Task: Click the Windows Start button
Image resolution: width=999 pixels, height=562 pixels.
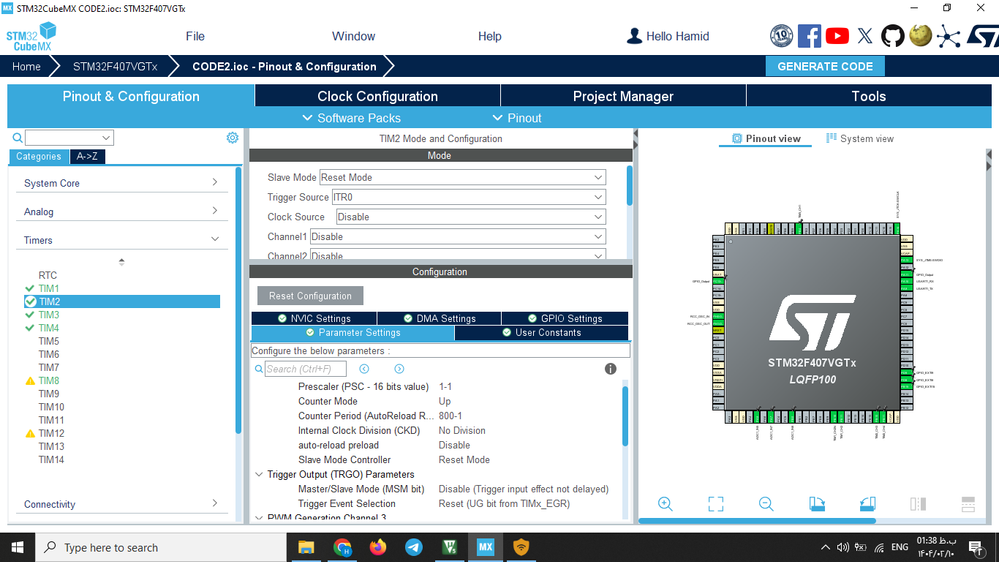Action: pyautogui.click(x=17, y=547)
